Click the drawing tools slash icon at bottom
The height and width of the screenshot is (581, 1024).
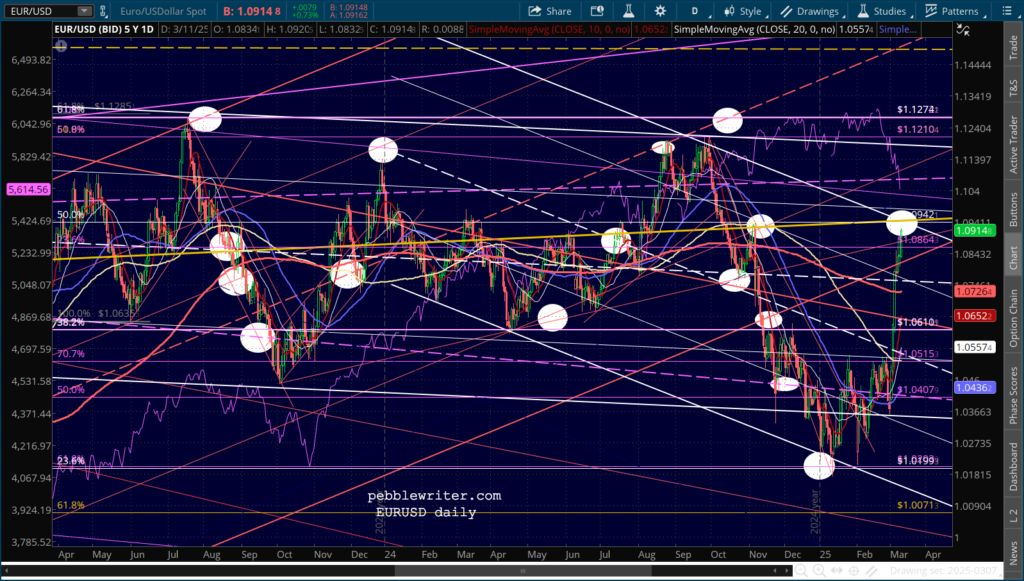(871, 571)
